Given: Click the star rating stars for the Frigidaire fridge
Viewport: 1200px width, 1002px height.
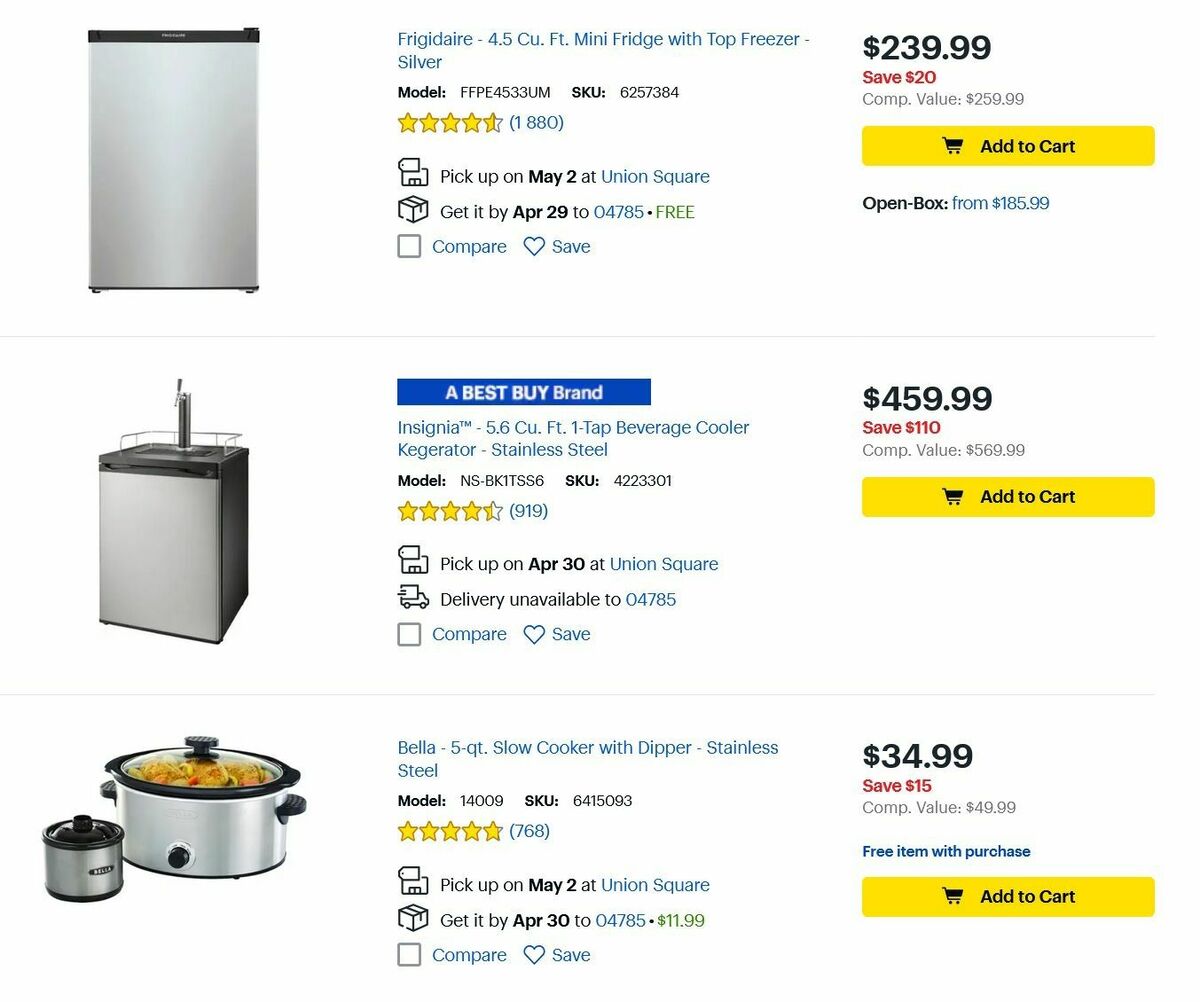Looking at the screenshot, I should tap(450, 122).
